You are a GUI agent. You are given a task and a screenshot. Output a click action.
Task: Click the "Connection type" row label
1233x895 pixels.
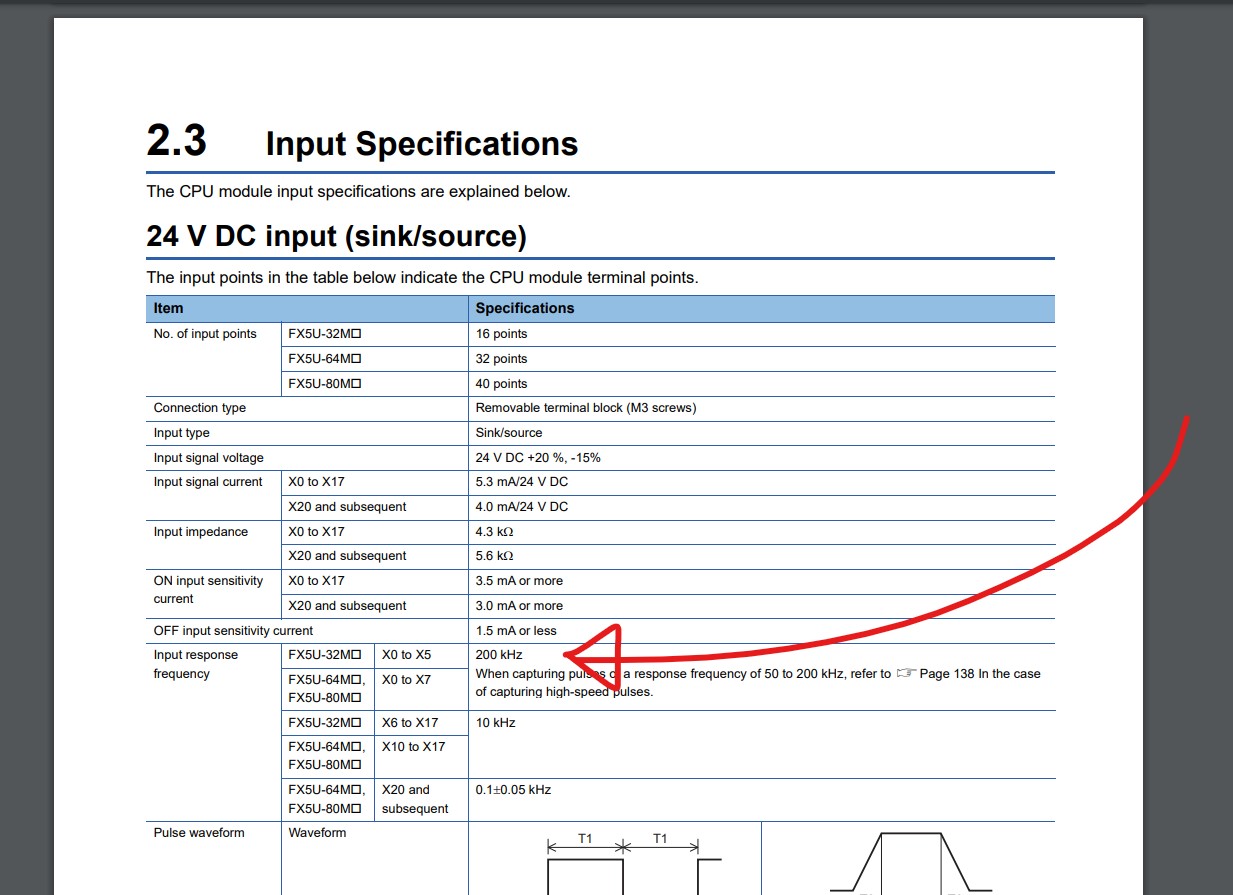coord(199,408)
